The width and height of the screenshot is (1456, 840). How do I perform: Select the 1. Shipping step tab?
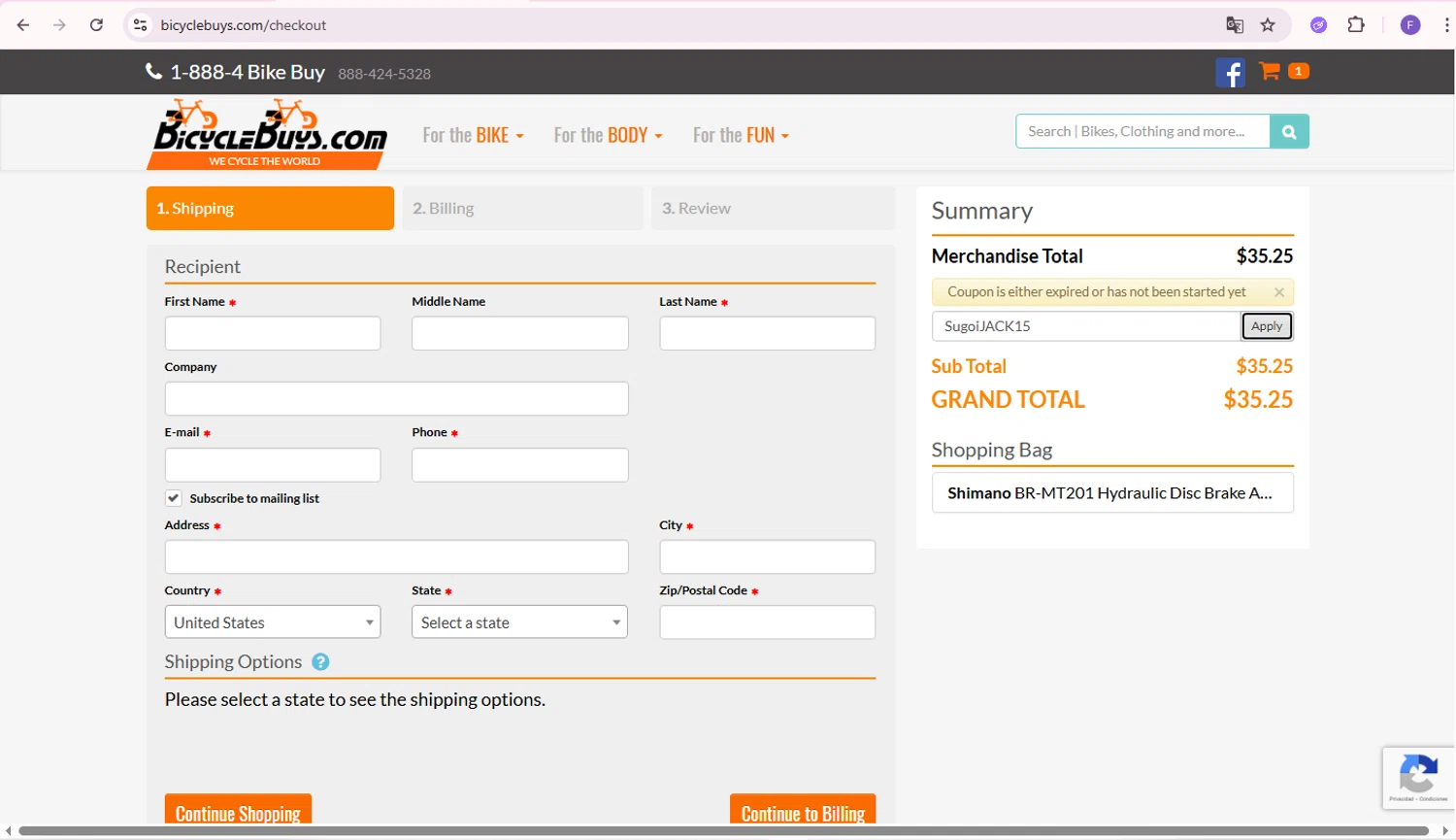click(270, 208)
